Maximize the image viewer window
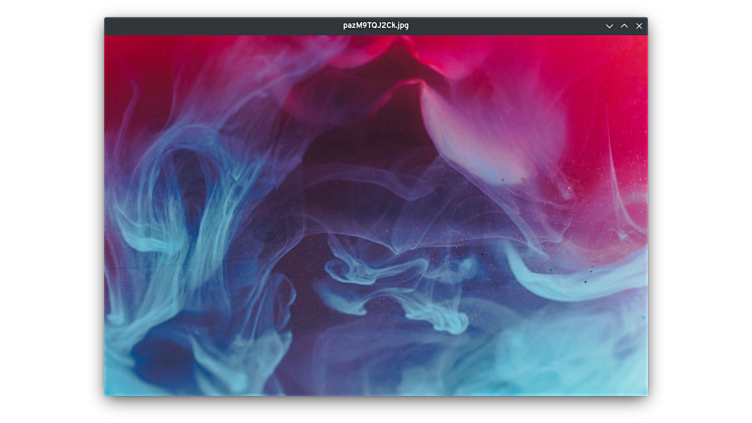The width and height of the screenshot is (752, 423). pyautogui.click(x=624, y=26)
